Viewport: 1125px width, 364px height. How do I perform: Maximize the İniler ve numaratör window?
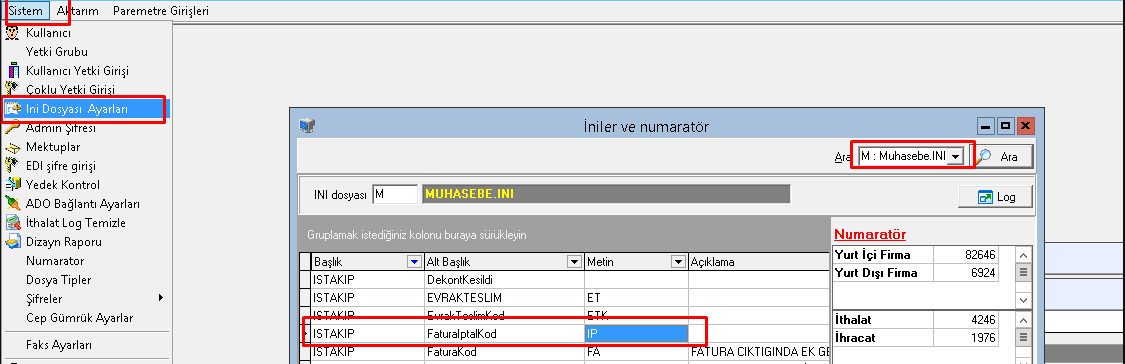pyautogui.click(x=1006, y=126)
